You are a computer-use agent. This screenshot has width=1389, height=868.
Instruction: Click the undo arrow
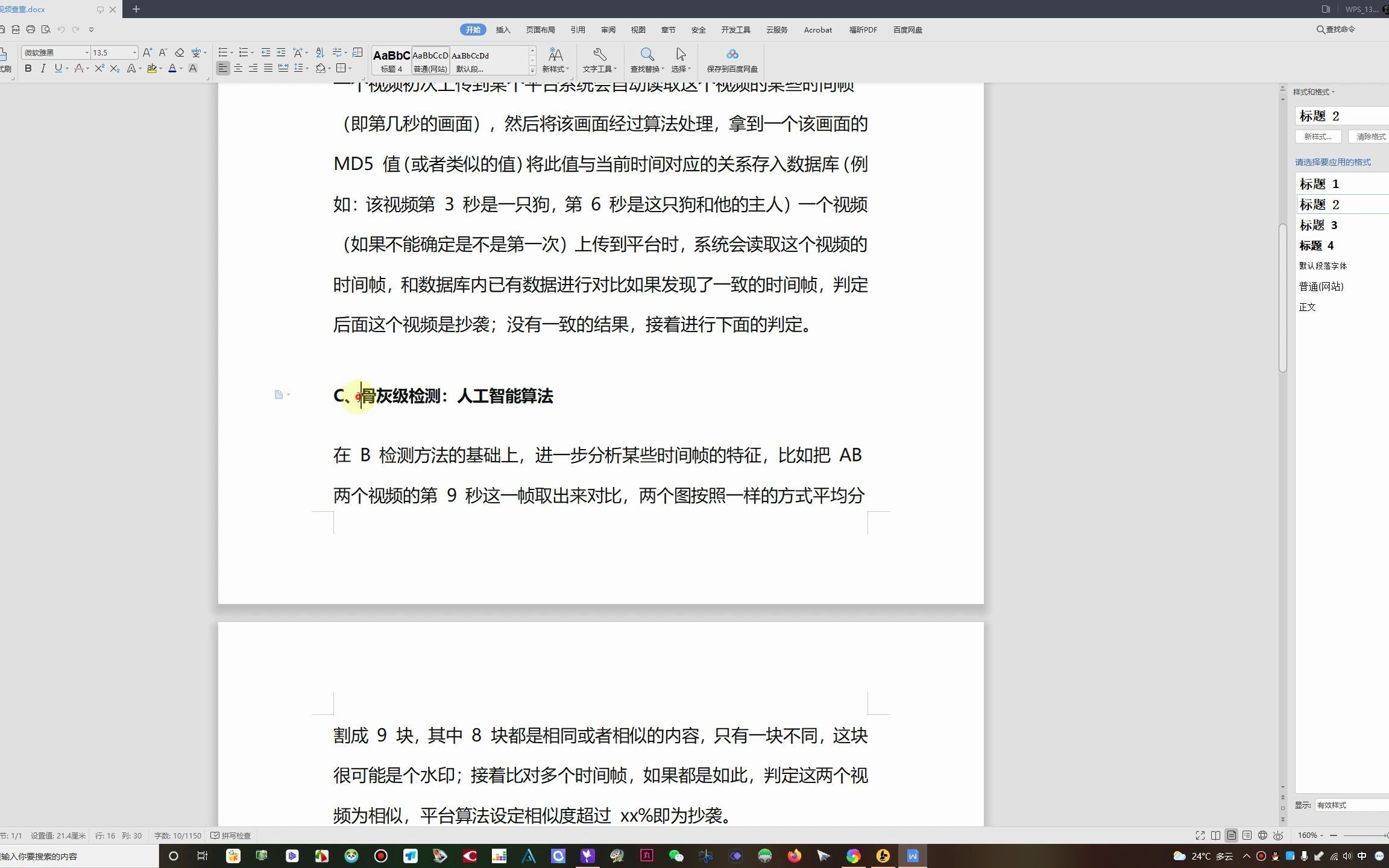(x=61, y=29)
